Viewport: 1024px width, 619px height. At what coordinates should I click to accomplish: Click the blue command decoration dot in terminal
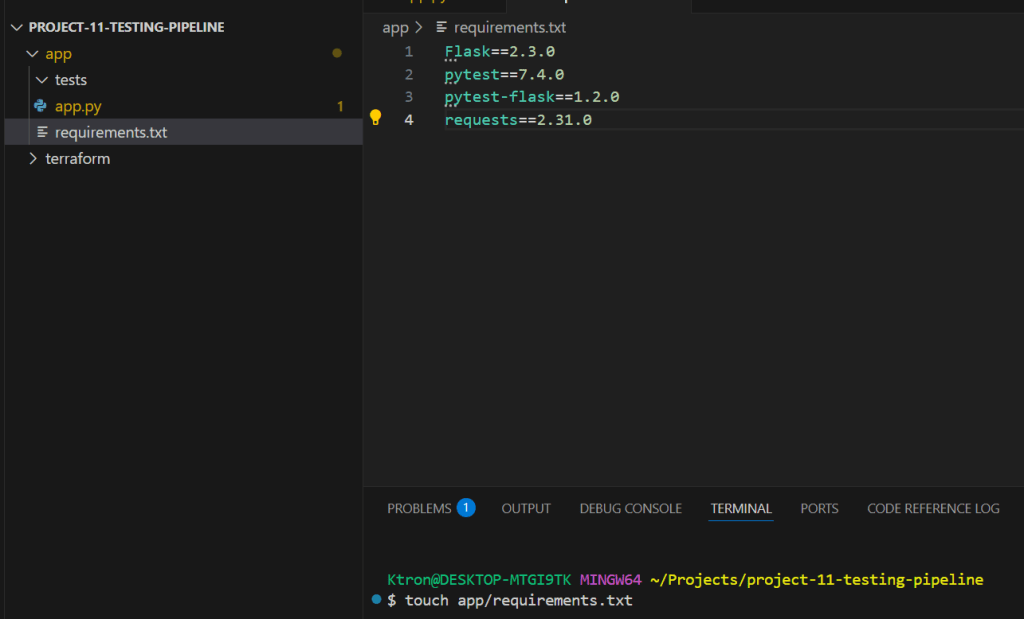tap(376, 599)
